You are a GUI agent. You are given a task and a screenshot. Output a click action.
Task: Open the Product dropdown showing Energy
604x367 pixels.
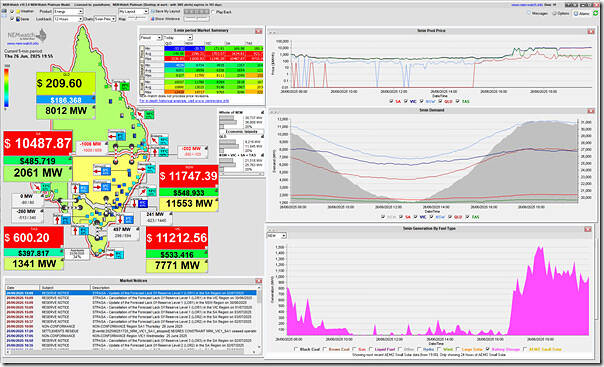(68, 12)
